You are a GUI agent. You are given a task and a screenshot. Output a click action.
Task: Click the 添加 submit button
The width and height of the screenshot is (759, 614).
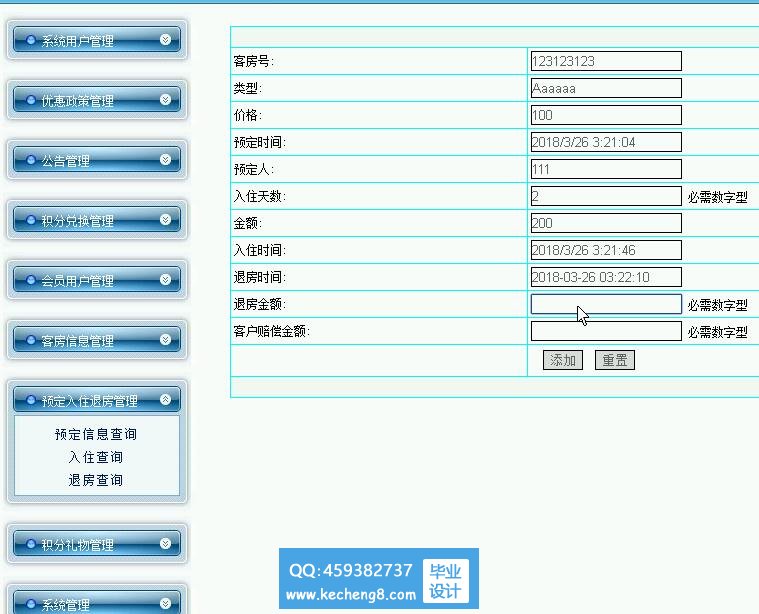coord(562,360)
